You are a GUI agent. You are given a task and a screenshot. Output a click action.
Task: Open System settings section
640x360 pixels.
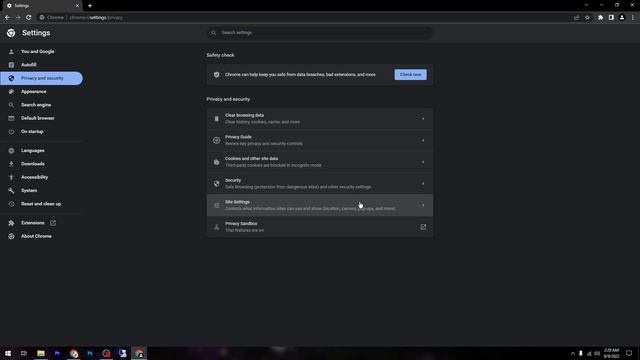tap(29, 190)
